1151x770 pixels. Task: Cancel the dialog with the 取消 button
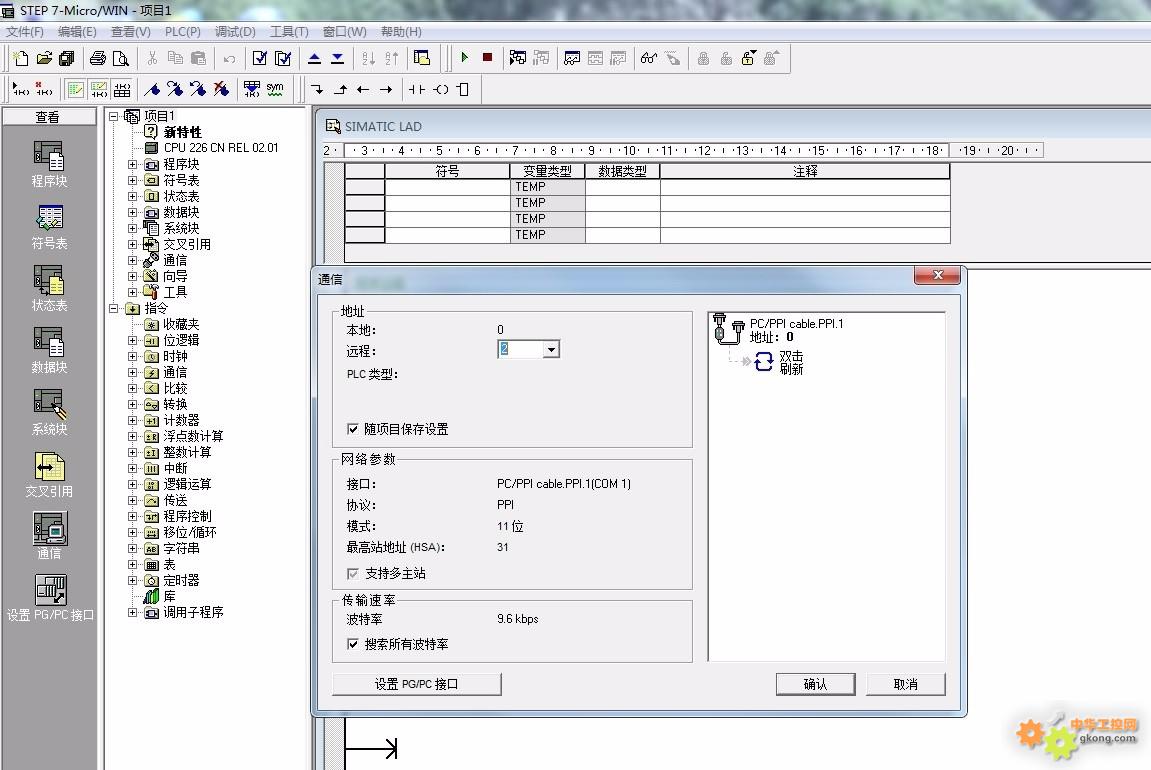(x=906, y=684)
